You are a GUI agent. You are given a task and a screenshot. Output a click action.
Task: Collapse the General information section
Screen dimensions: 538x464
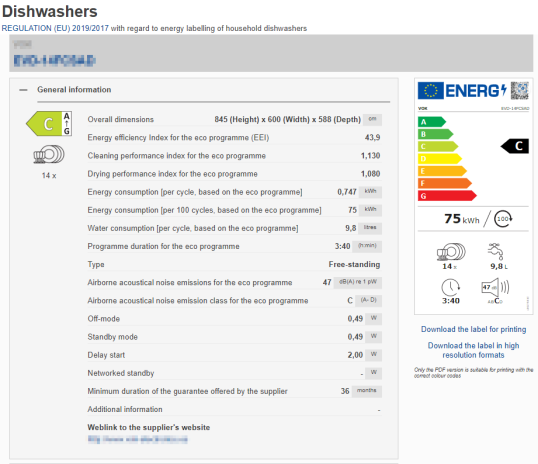(x=23, y=90)
